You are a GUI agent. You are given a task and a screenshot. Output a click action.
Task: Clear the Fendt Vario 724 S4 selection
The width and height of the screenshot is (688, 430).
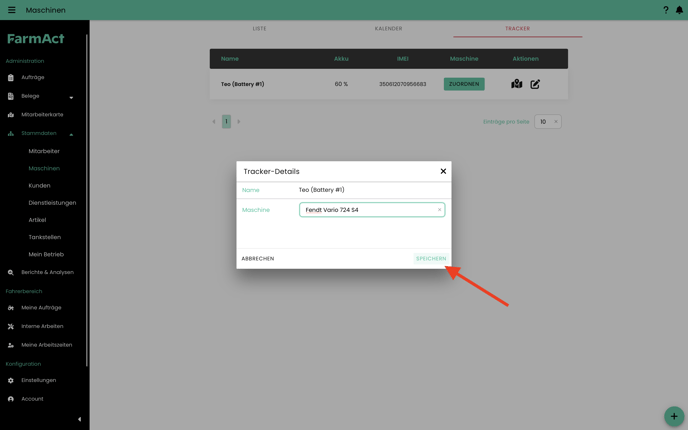point(439,210)
